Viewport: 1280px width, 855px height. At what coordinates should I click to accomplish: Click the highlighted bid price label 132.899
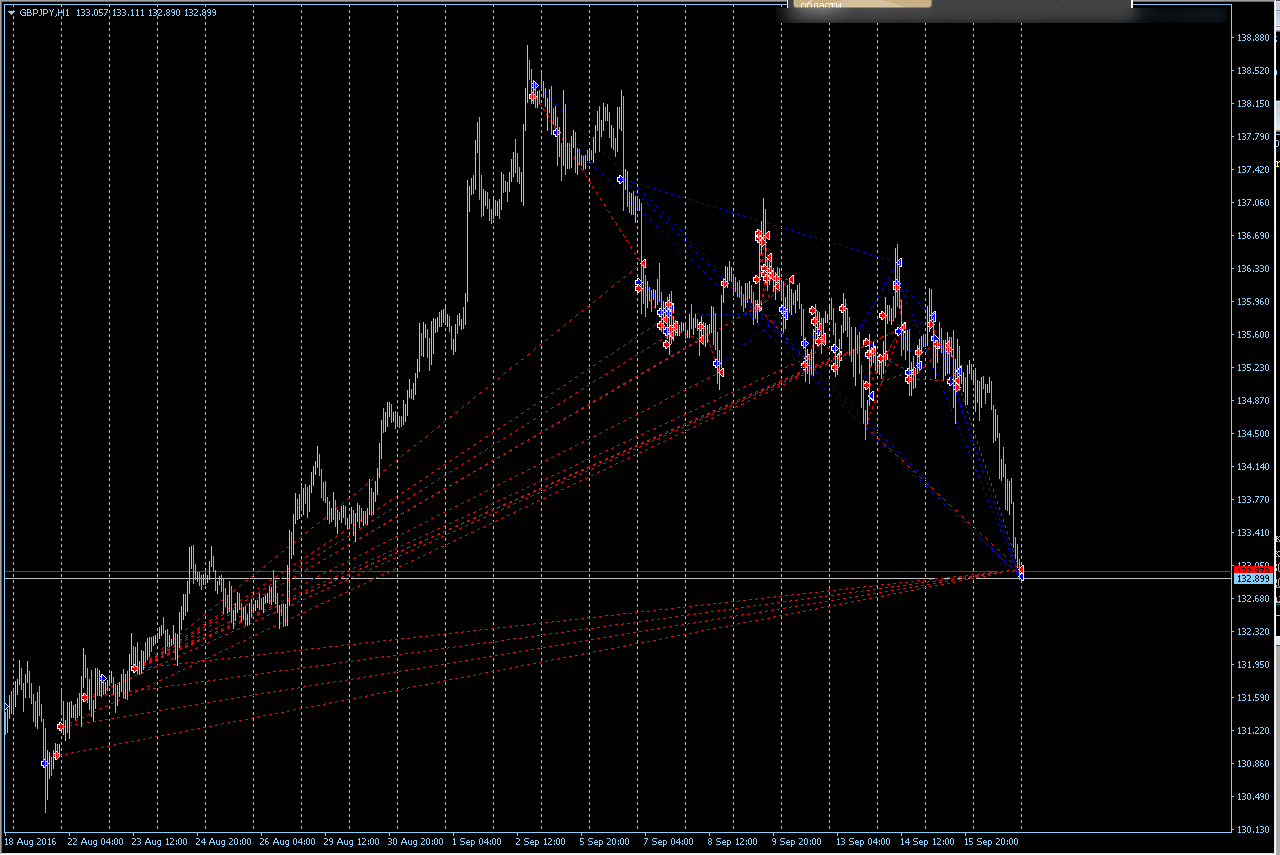(1253, 579)
